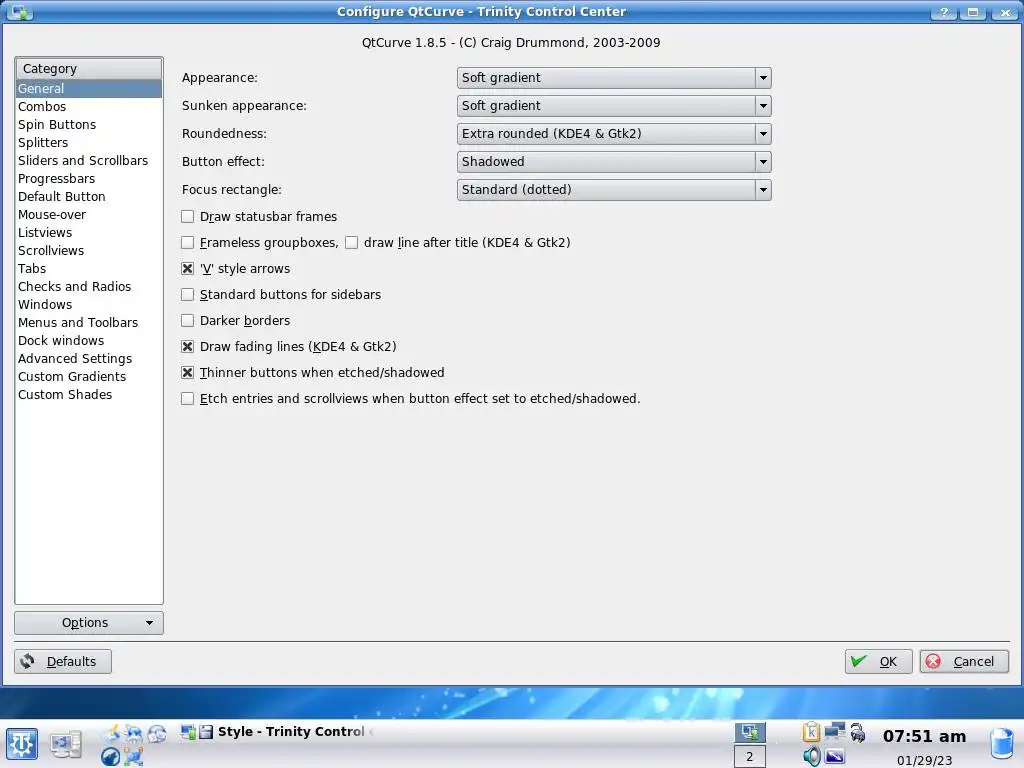Switch to virtual desktop 2 in pager
This screenshot has width=1024, height=768.
pos(750,756)
